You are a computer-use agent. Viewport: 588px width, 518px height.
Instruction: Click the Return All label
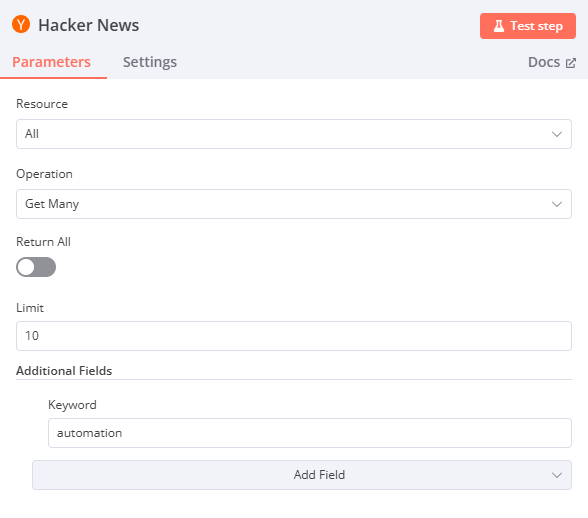click(44, 242)
